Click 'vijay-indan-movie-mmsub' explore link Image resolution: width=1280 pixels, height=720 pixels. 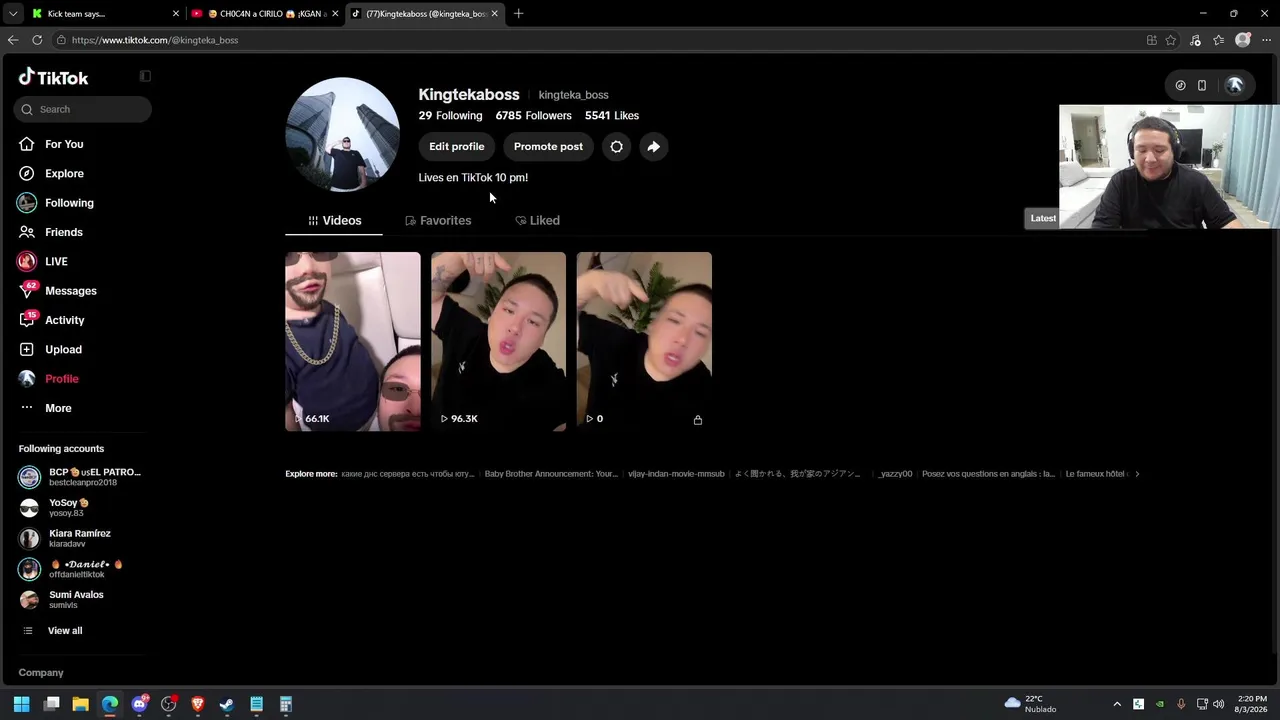[676, 474]
